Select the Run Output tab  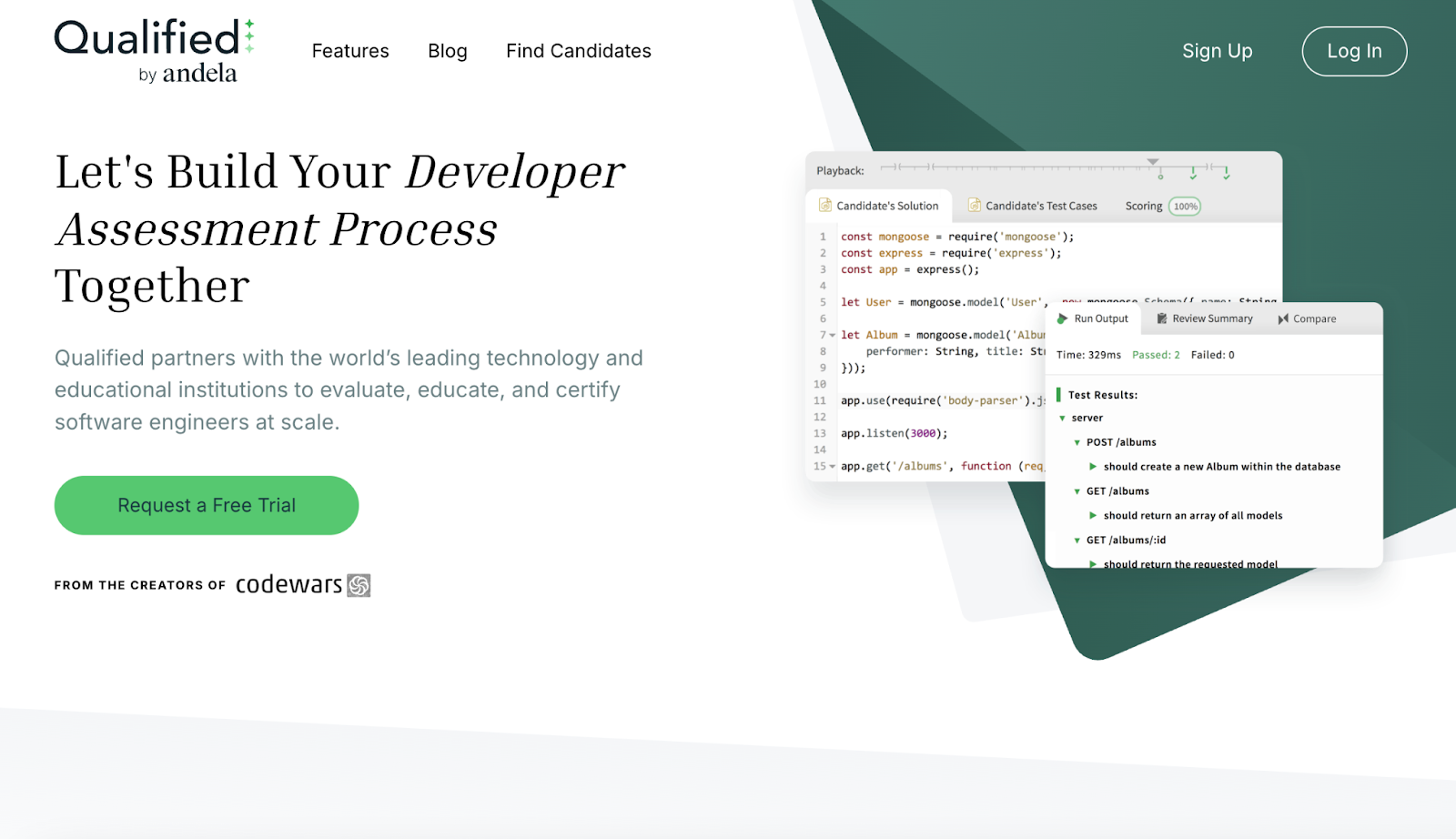click(x=1092, y=318)
